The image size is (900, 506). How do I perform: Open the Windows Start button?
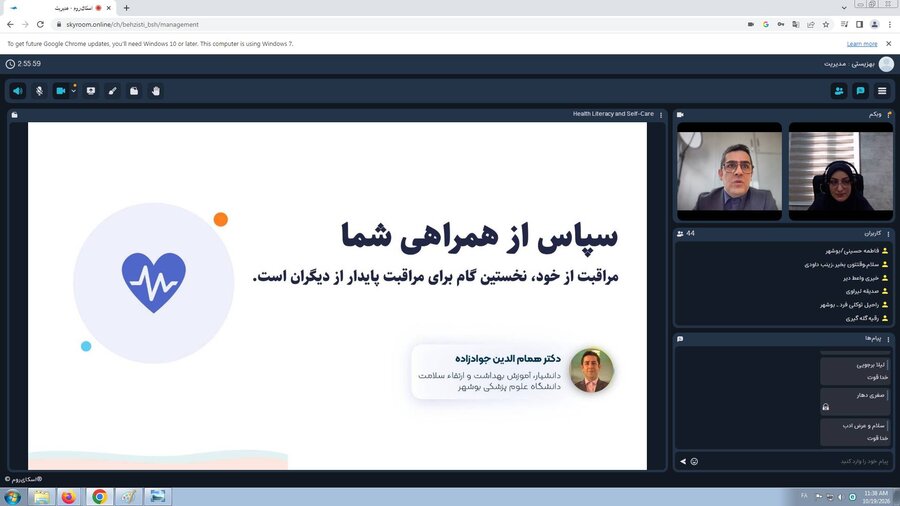(12, 497)
